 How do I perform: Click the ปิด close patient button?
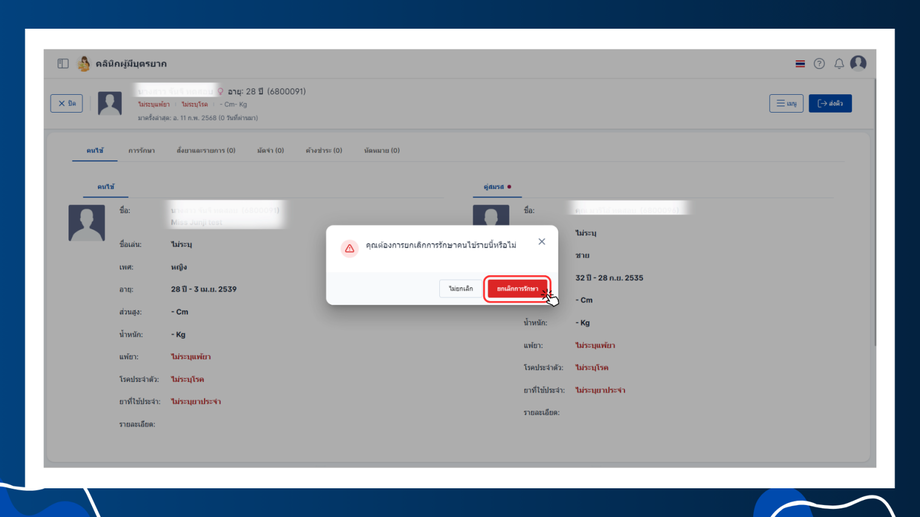point(66,103)
